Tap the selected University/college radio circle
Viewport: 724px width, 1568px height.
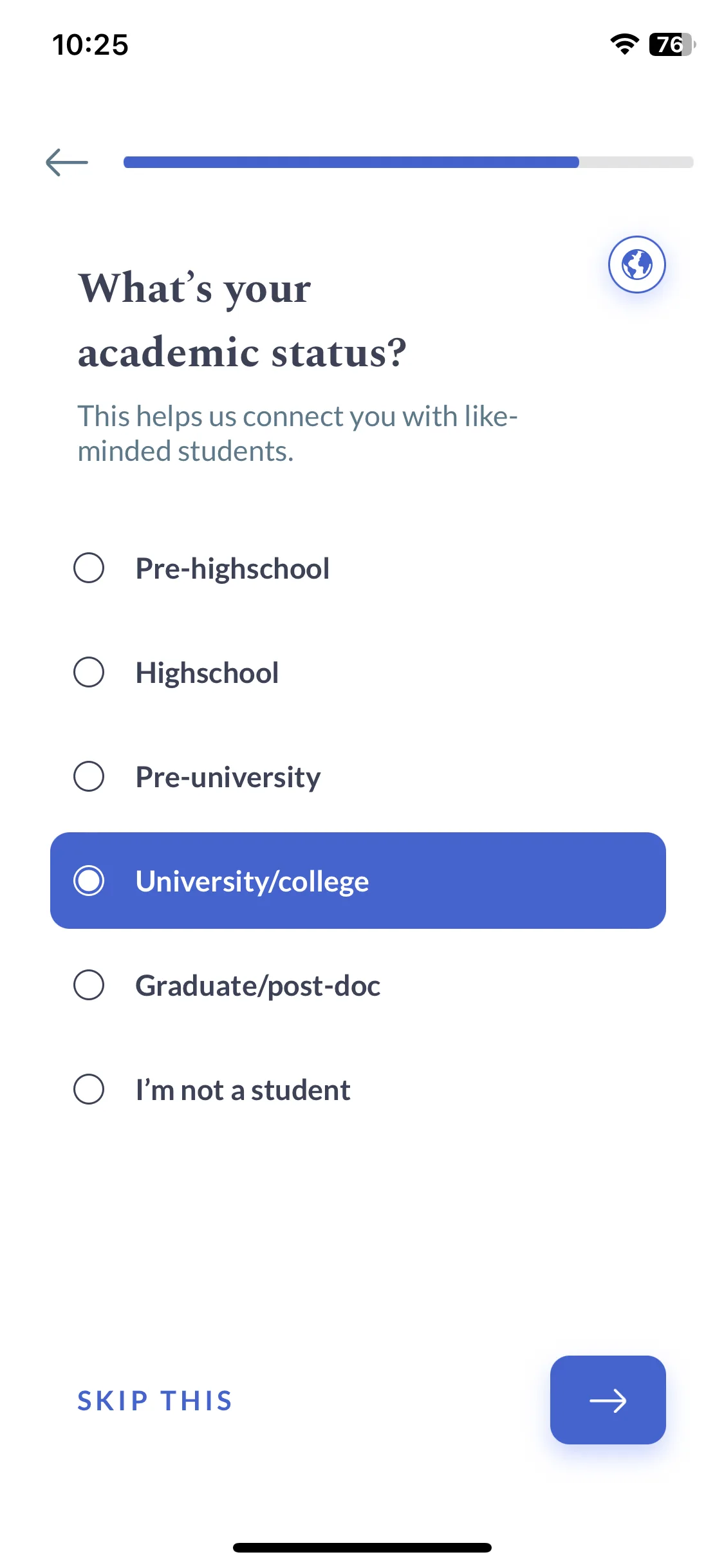[89, 881]
